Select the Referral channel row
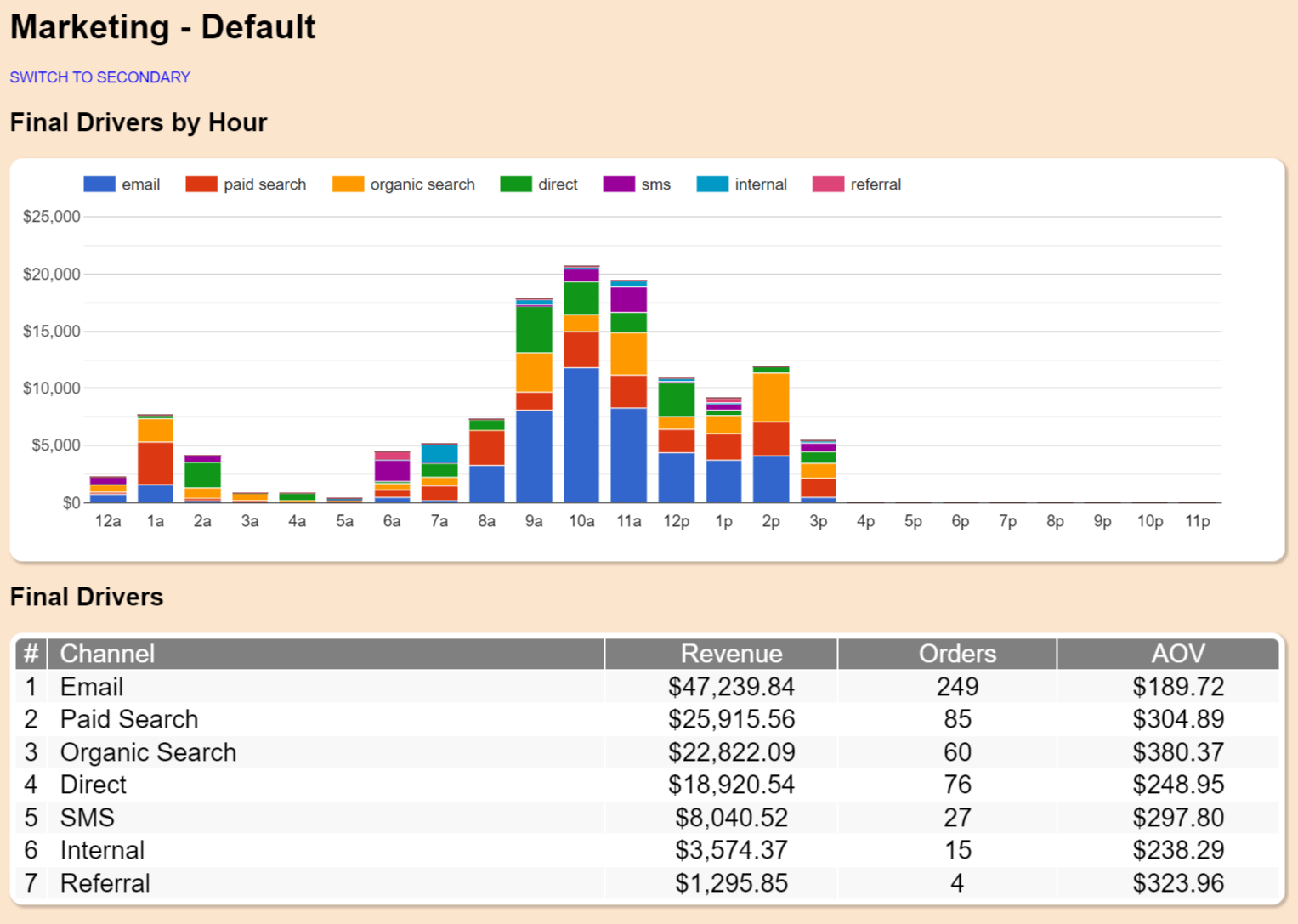Image resolution: width=1298 pixels, height=924 pixels. point(647,883)
